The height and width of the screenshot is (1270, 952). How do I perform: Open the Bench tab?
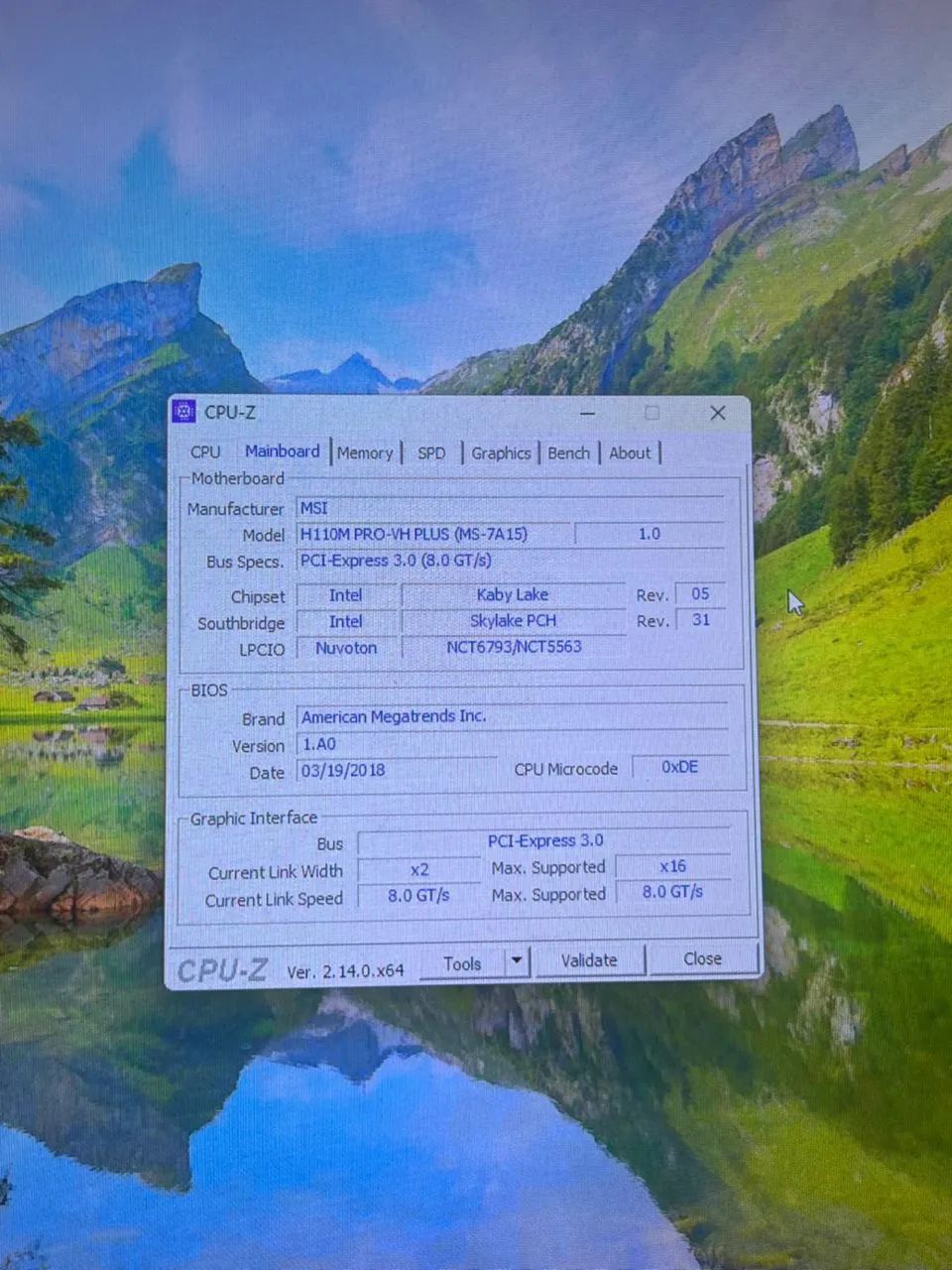(568, 453)
